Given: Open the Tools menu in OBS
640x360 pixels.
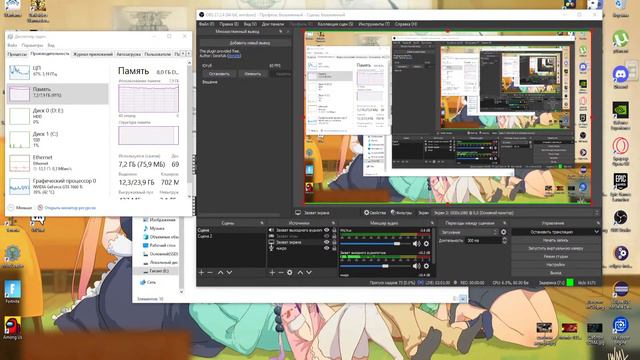Looking at the screenshot, I should pos(374,24).
